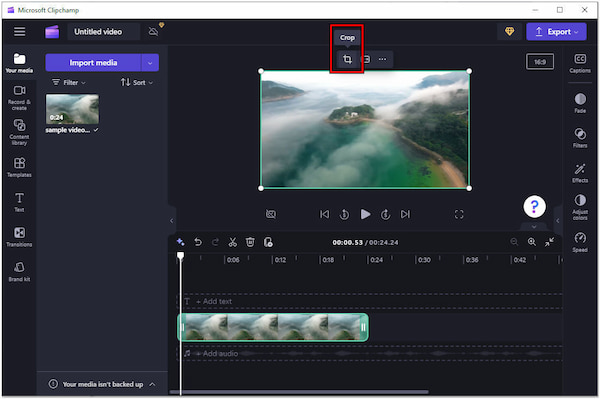Open the Filter dropdown
Viewport: 600px width, 399px height.
(x=68, y=82)
